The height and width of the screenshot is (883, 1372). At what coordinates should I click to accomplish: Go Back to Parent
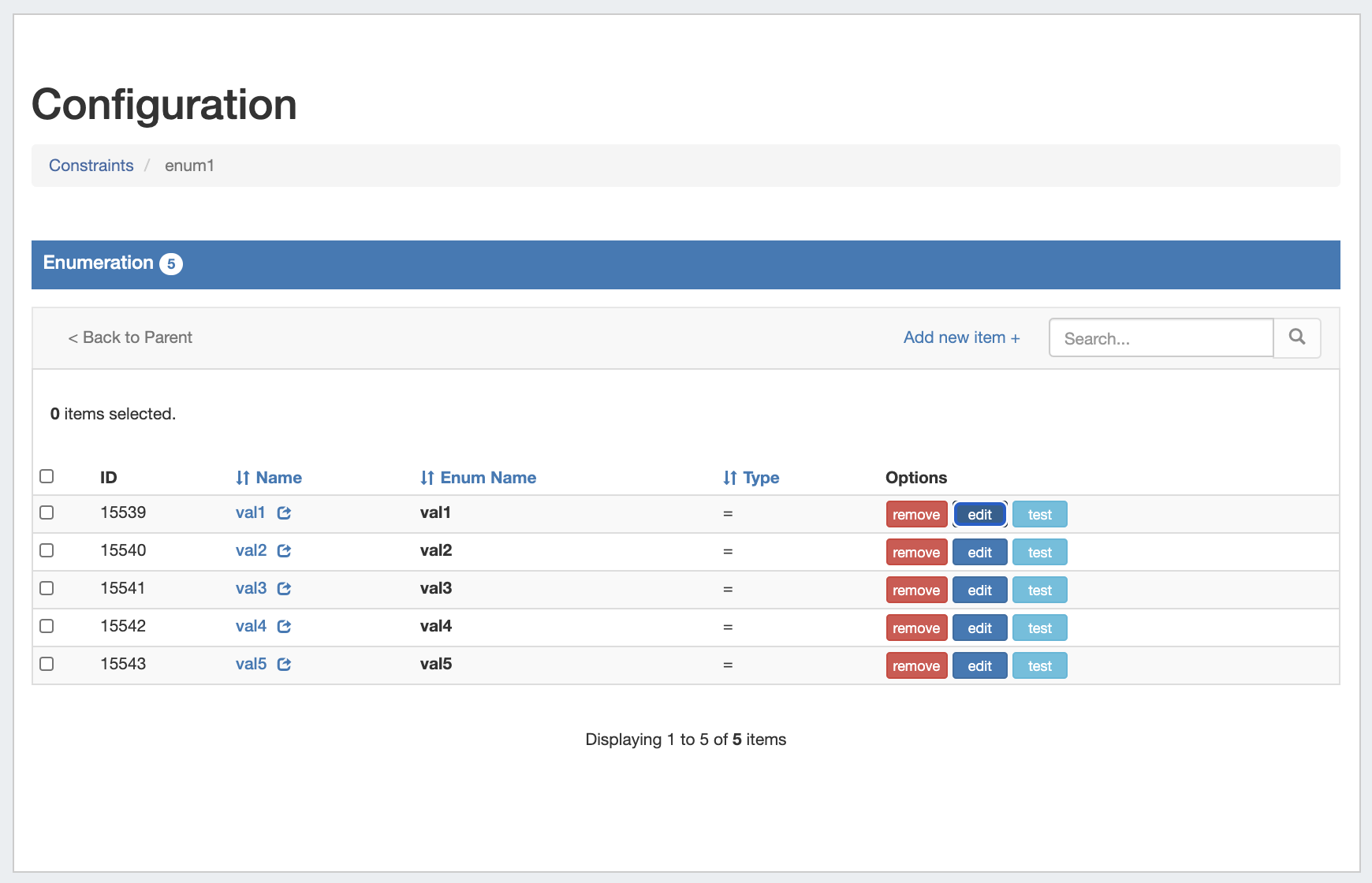(130, 337)
